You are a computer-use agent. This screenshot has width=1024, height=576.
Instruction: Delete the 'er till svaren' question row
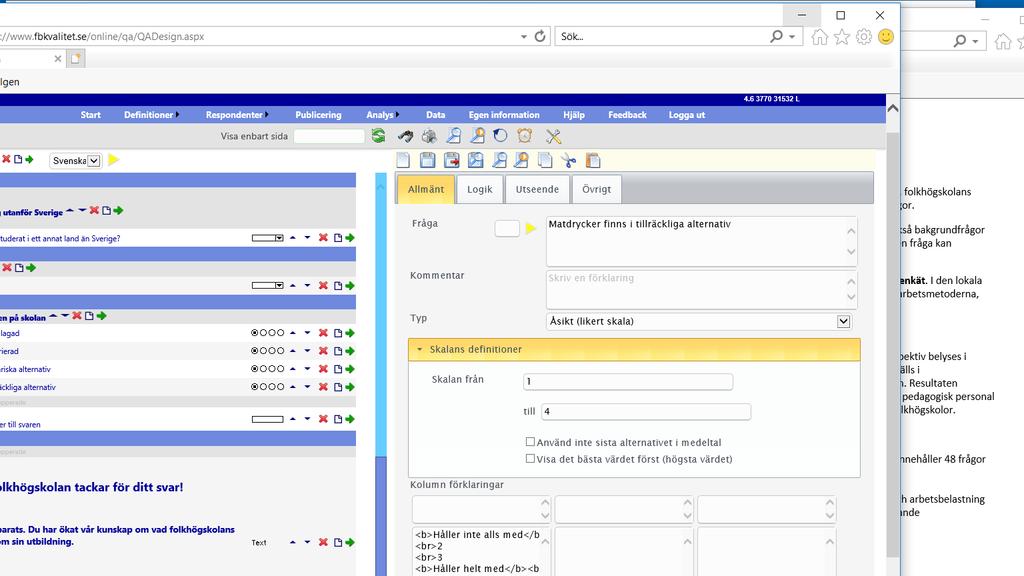point(323,419)
